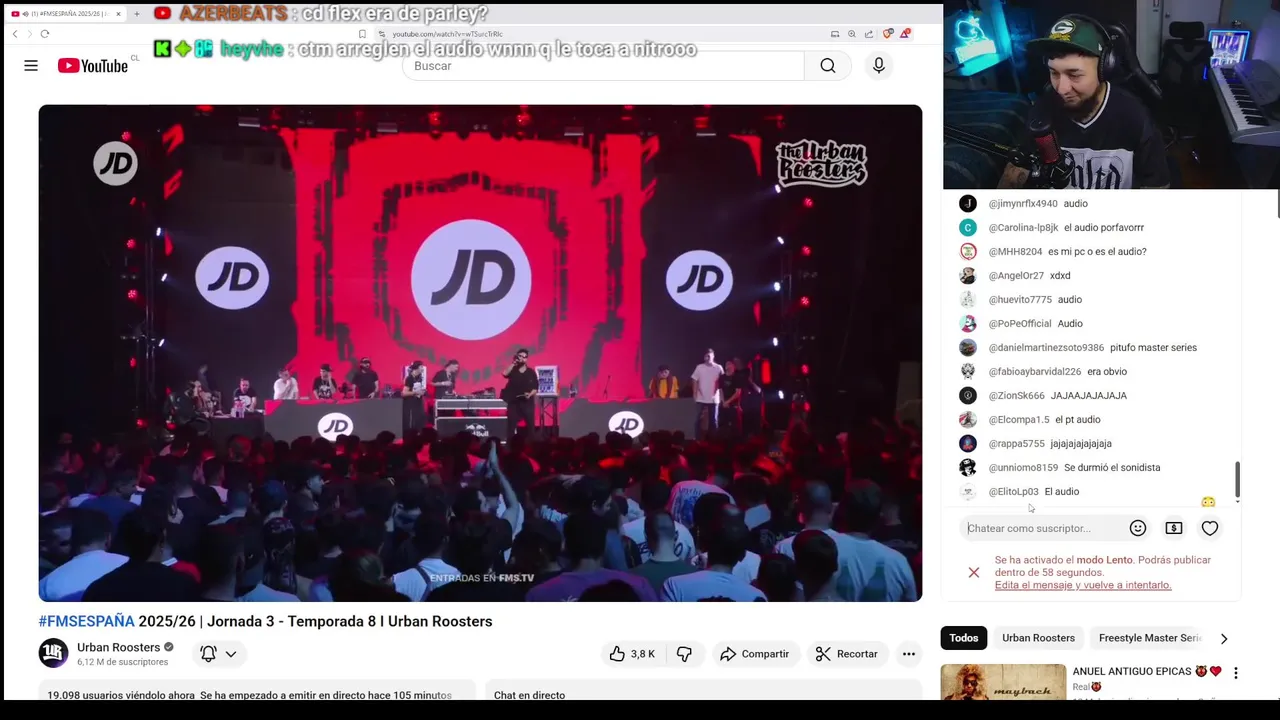Click into the Buscar search field
The image size is (1280, 720).
pyautogui.click(x=603, y=66)
